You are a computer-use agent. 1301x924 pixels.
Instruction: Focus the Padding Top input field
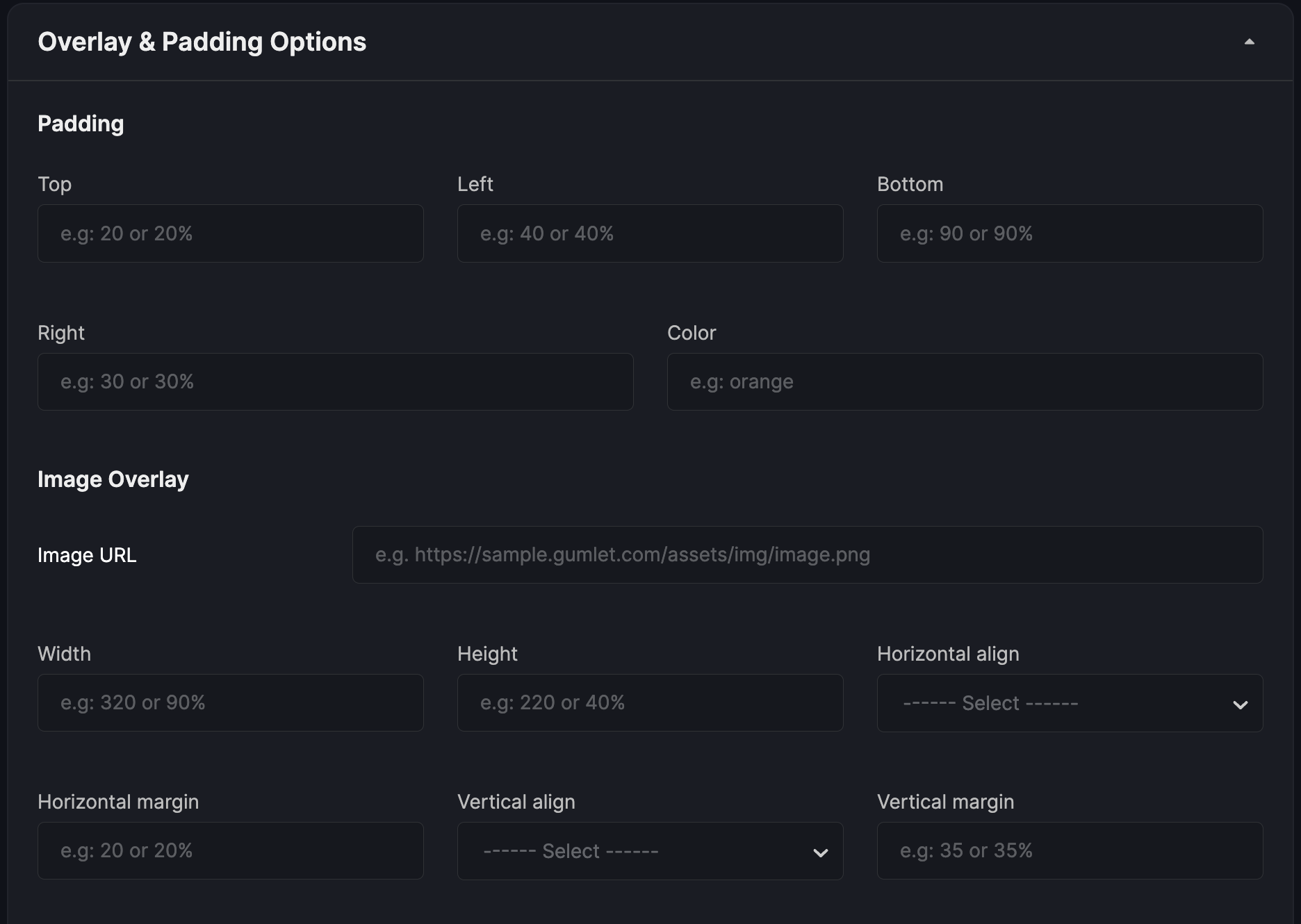pos(231,233)
